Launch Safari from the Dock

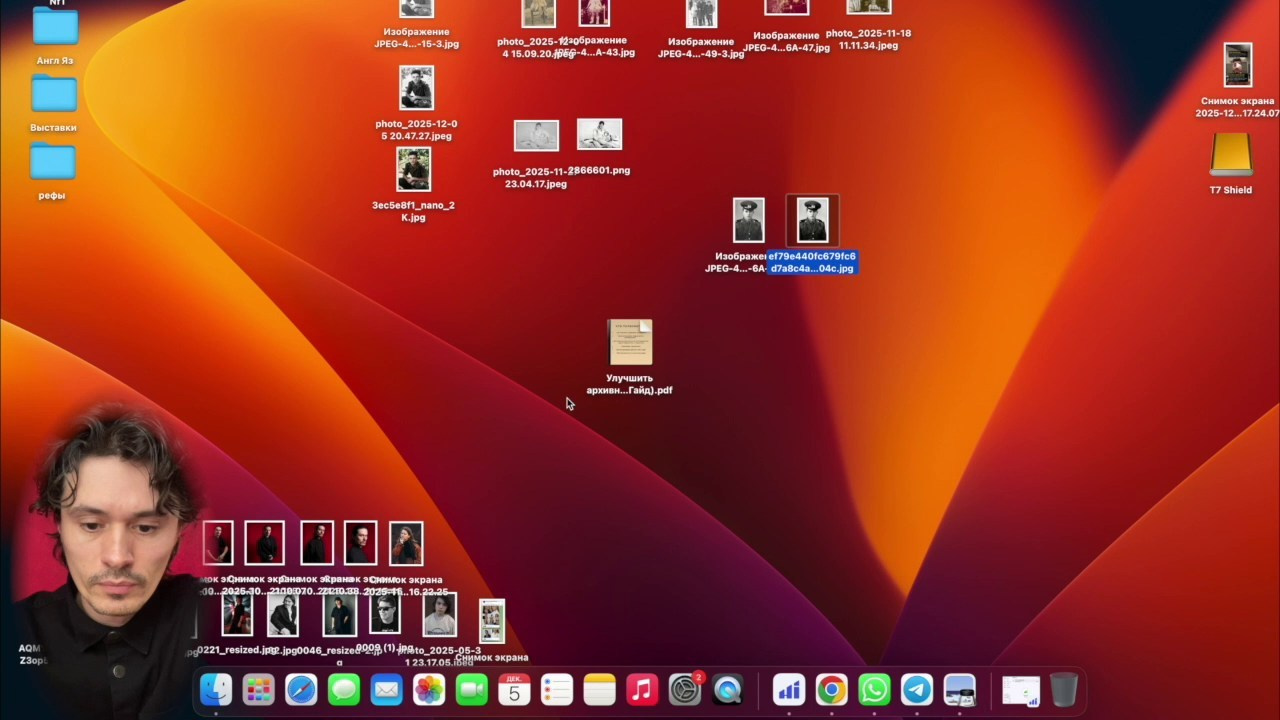coord(301,690)
